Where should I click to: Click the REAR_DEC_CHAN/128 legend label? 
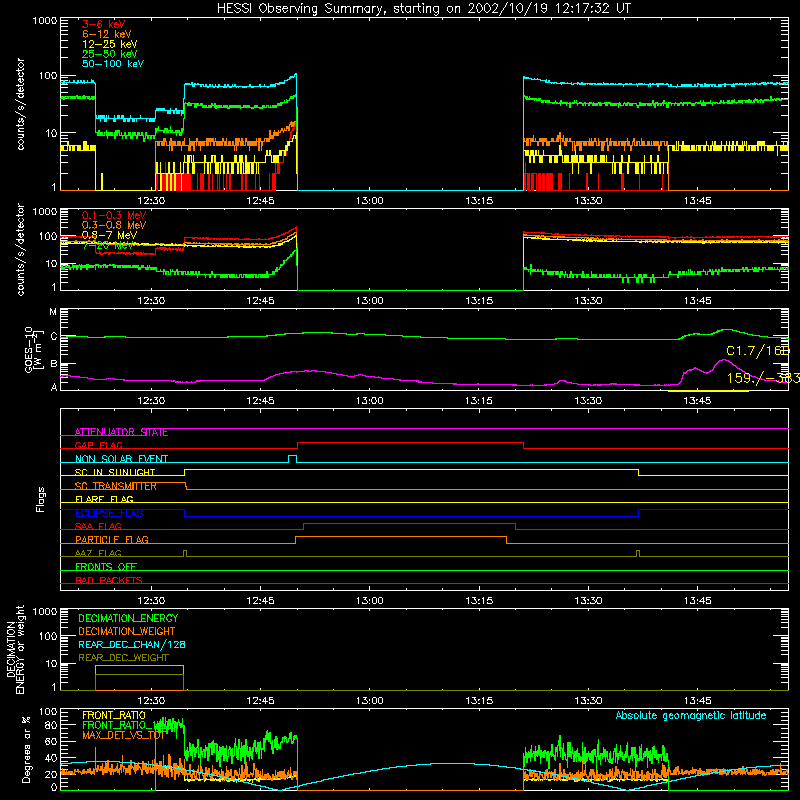point(132,644)
